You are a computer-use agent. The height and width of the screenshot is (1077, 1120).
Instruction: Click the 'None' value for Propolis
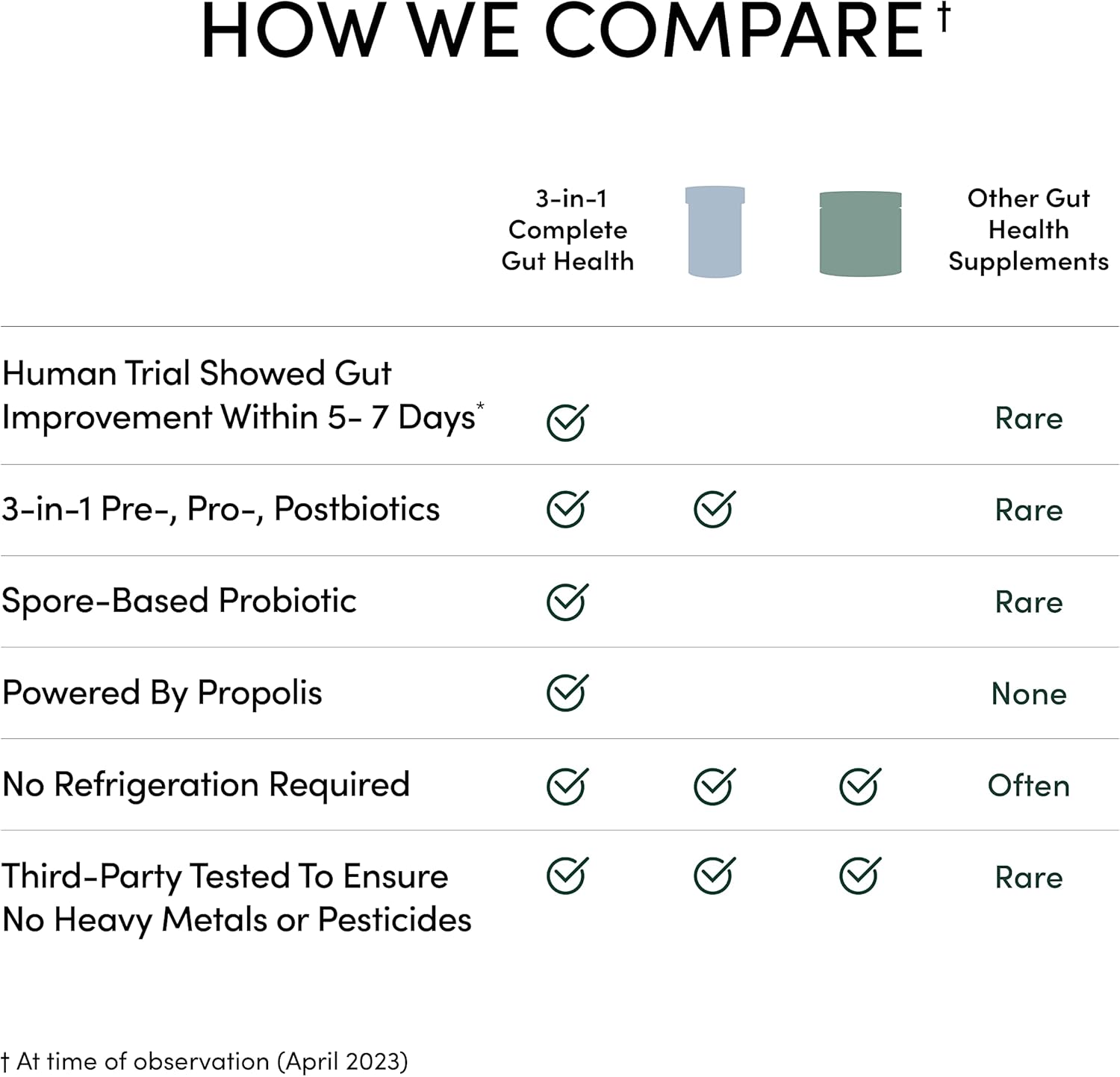pyautogui.click(x=1028, y=694)
